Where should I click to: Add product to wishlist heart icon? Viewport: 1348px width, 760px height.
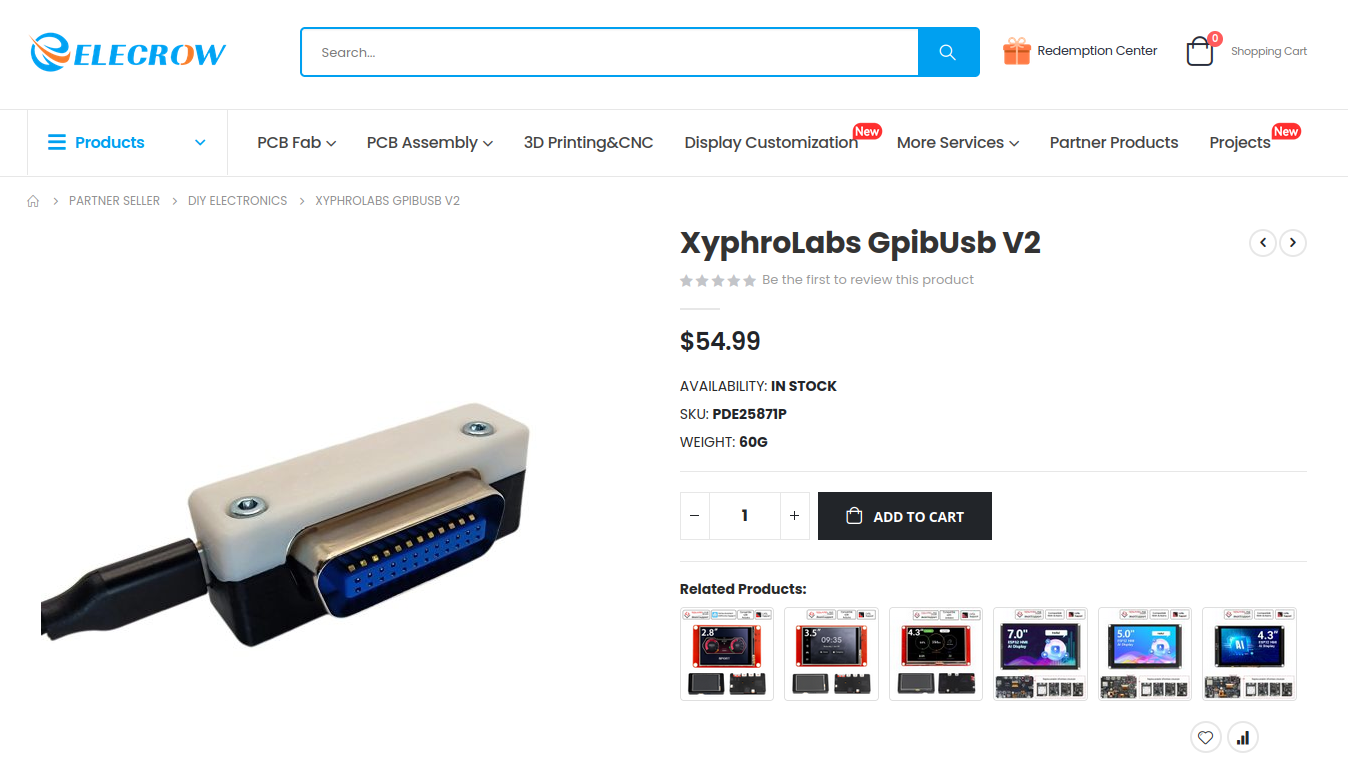click(x=1206, y=738)
